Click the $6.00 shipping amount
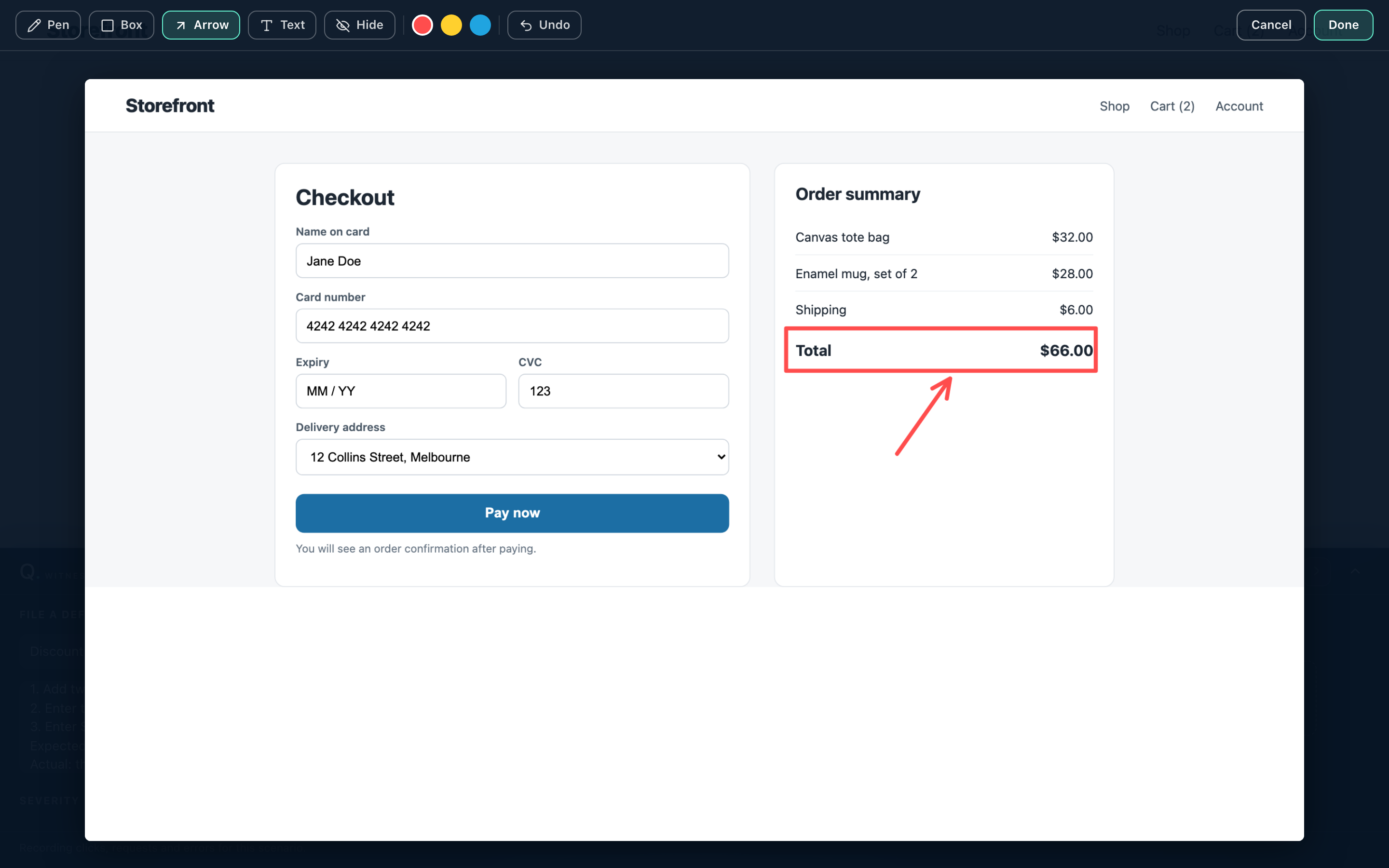 tap(1076, 310)
